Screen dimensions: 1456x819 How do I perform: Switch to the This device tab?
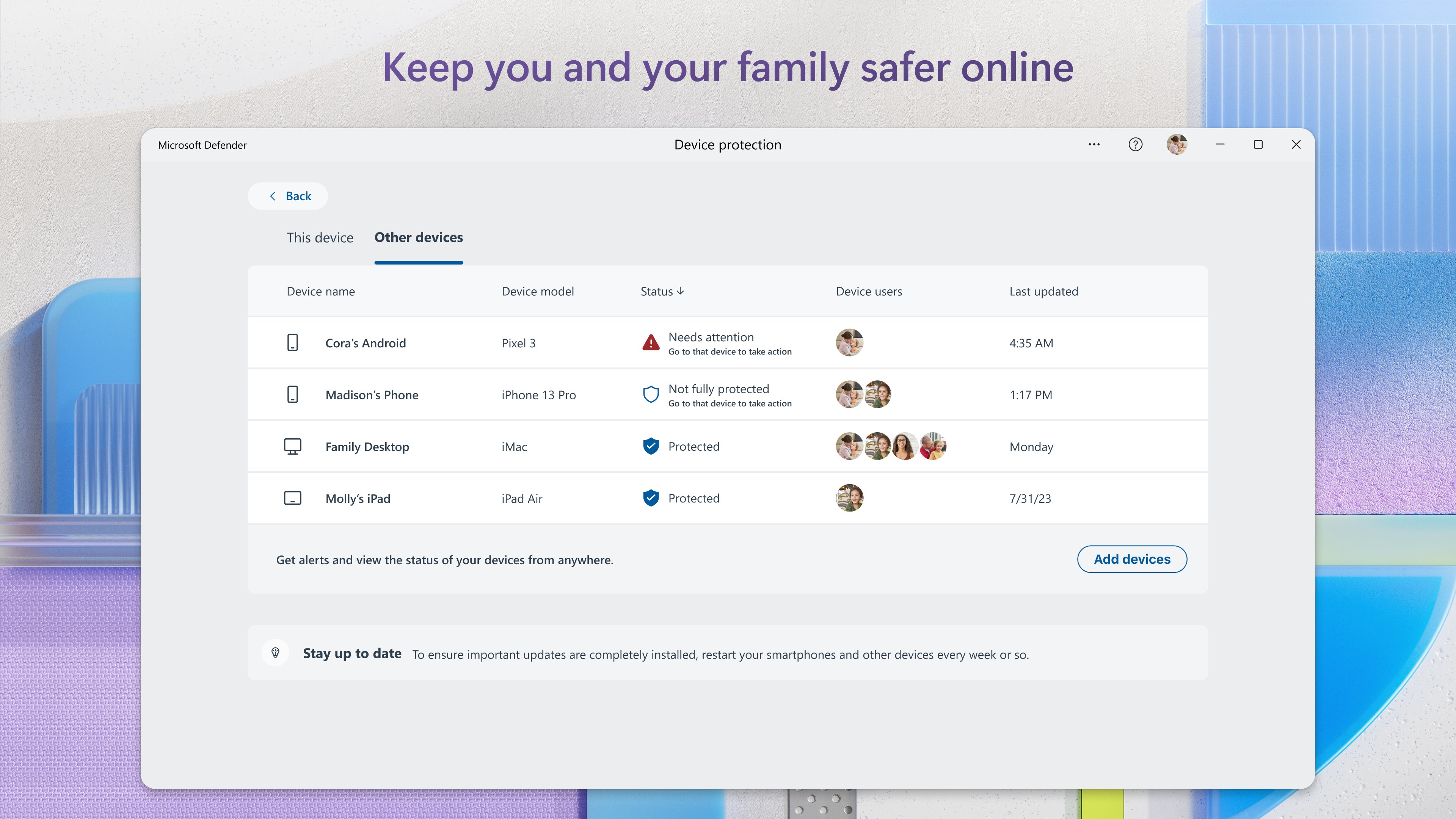tap(319, 237)
